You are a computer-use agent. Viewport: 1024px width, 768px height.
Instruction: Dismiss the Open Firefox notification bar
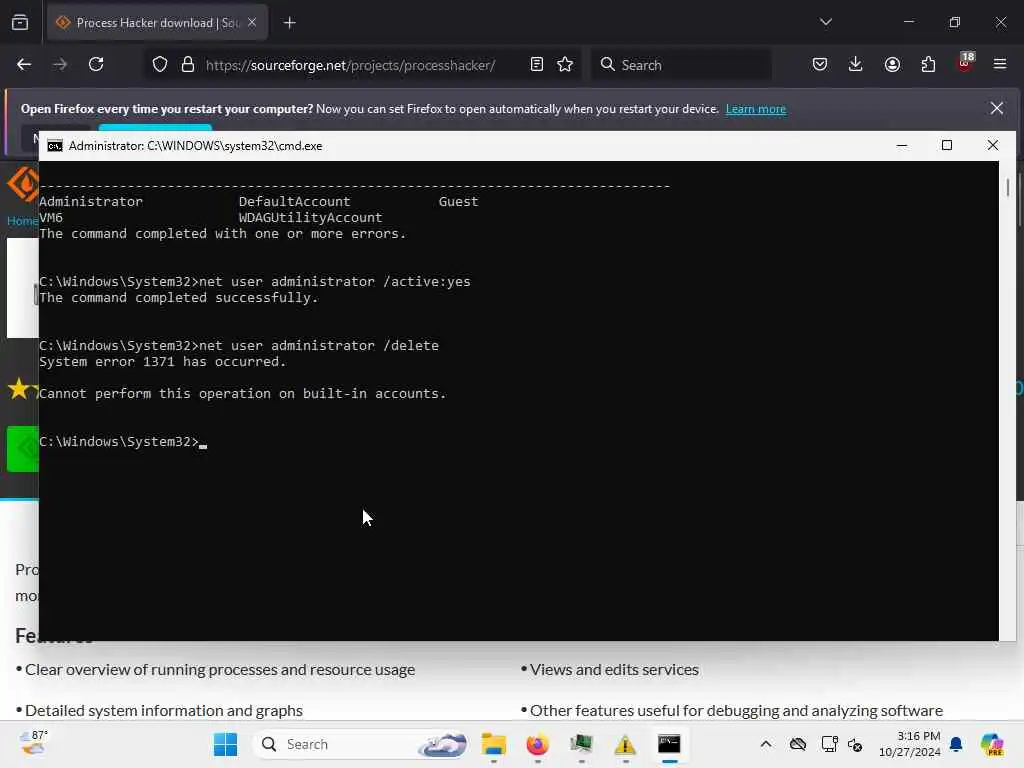point(997,108)
